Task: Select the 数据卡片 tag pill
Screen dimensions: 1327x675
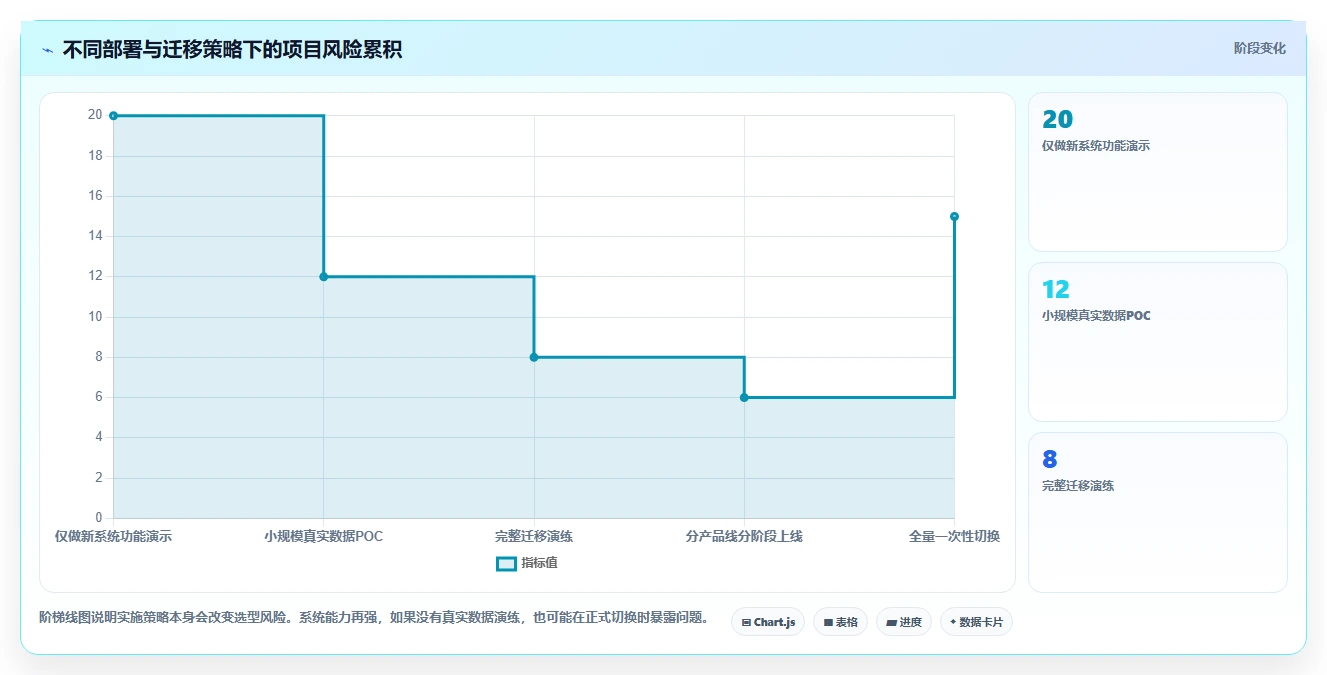Action: click(976, 622)
